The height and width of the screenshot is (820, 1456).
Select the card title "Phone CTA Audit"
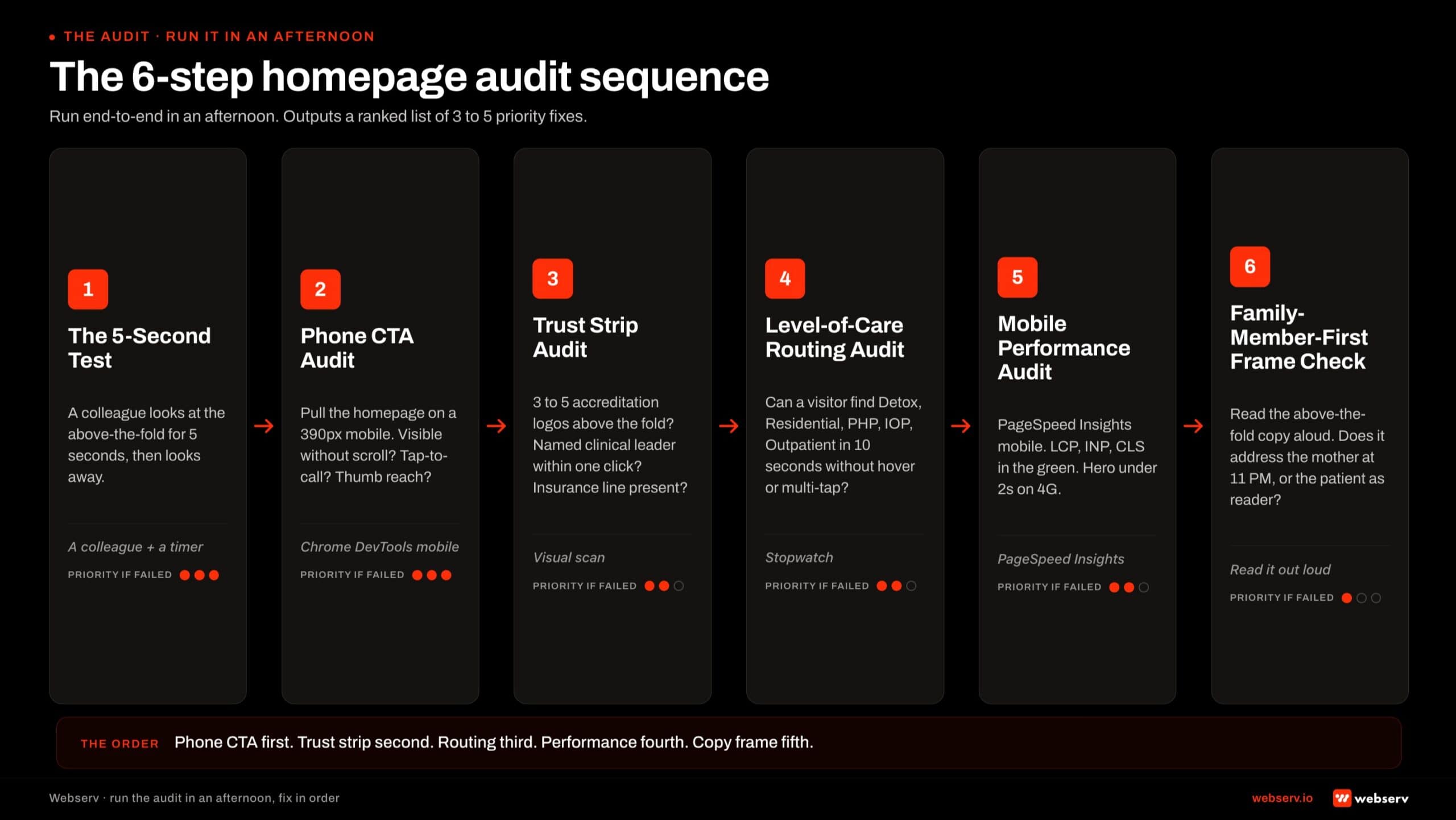point(357,348)
